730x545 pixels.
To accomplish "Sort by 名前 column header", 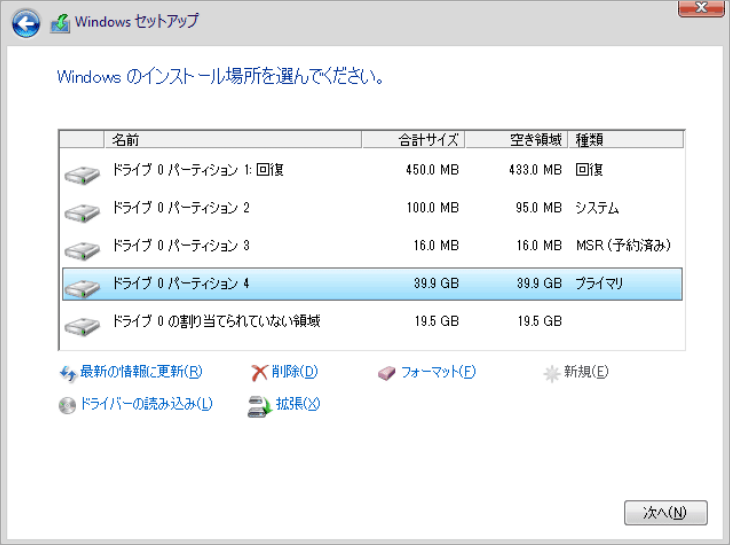I will point(233,140).
